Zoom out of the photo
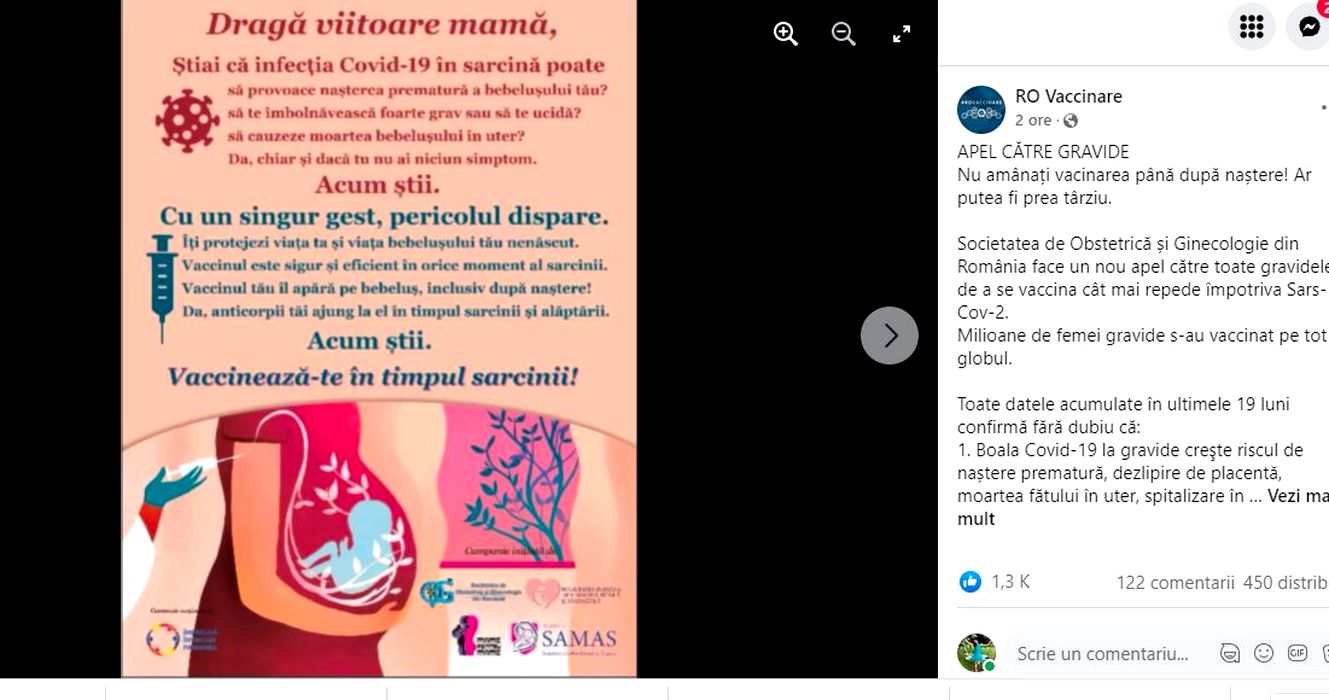This screenshot has height=700, width=1329. (844, 34)
